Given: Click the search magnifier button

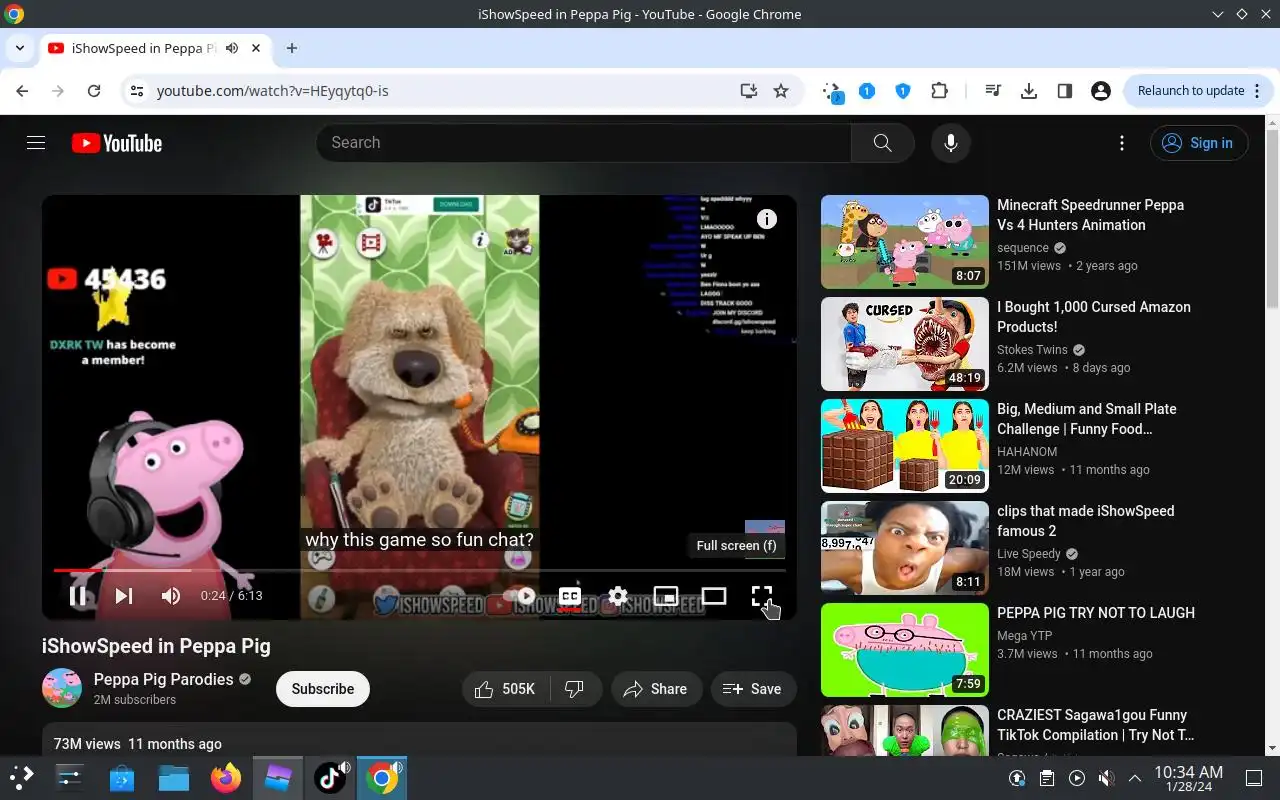Looking at the screenshot, I should point(882,143).
